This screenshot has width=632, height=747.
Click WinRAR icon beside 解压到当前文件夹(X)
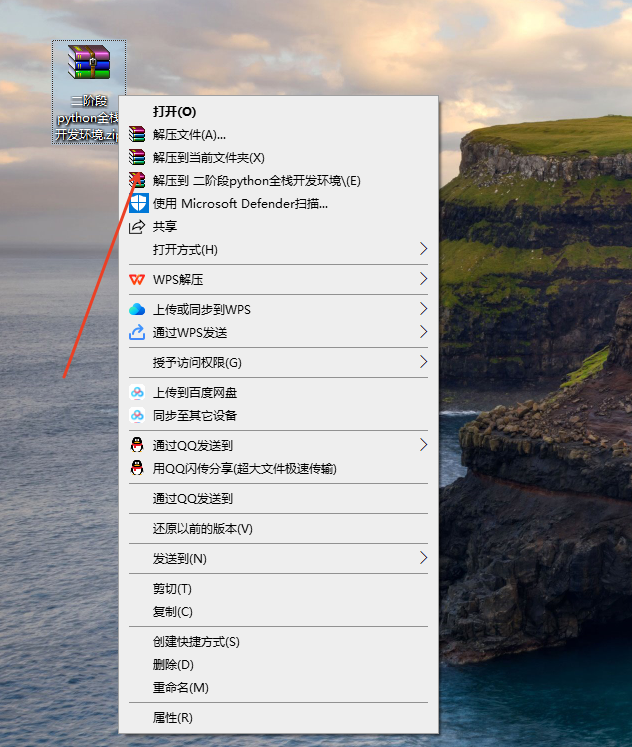point(137,158)
